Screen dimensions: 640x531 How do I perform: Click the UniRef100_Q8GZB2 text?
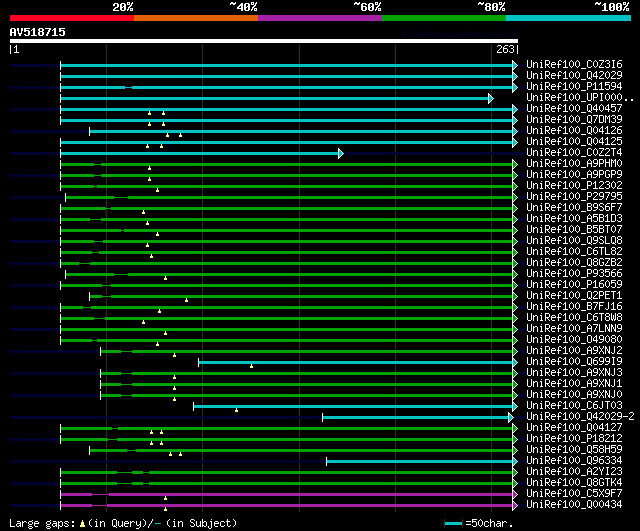tap(574, 263)
